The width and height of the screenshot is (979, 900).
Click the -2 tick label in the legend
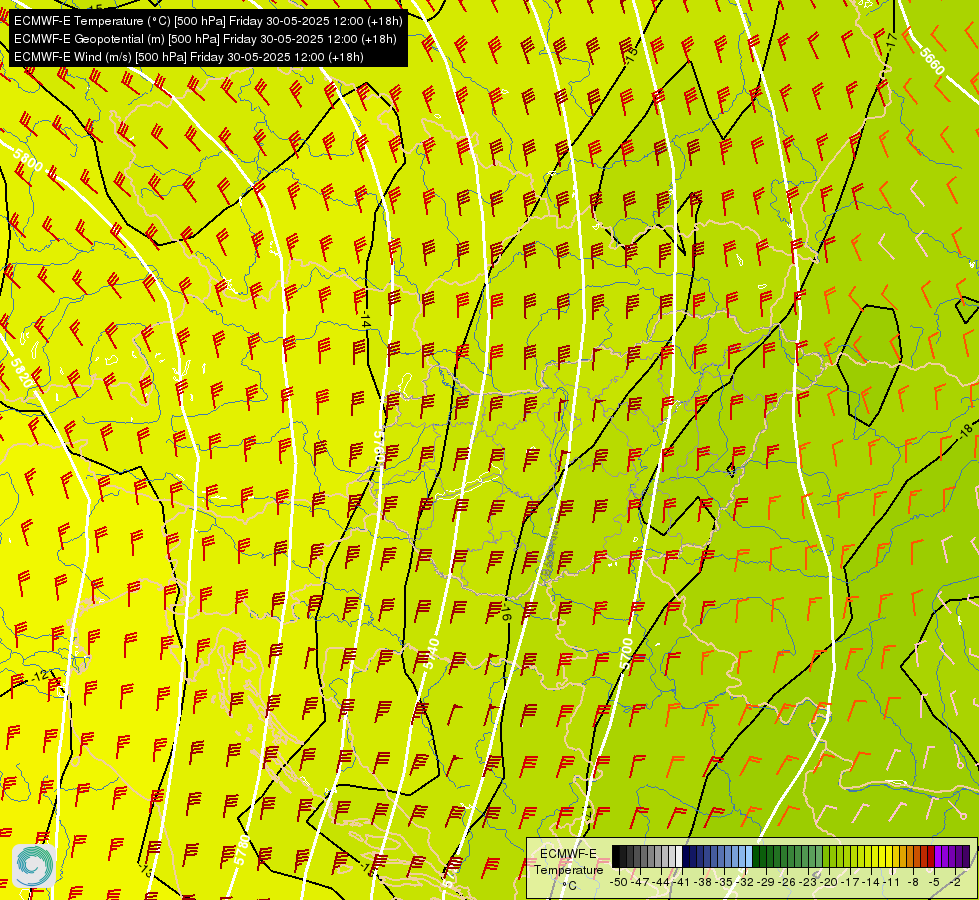(x=955, y=882)
